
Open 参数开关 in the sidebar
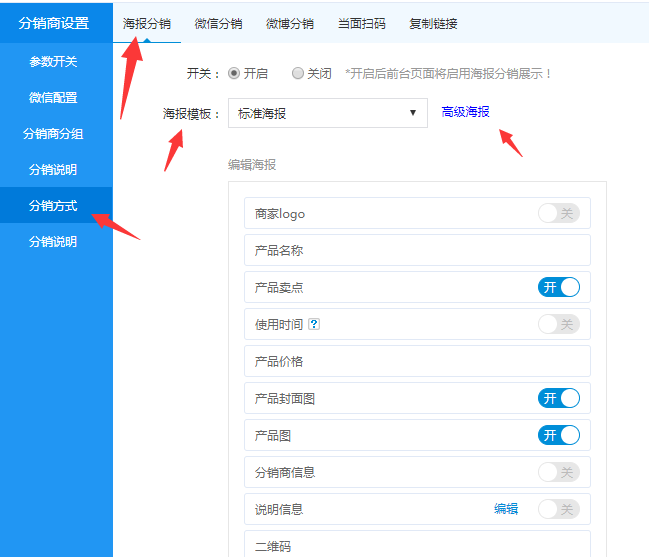pos(53,61)
